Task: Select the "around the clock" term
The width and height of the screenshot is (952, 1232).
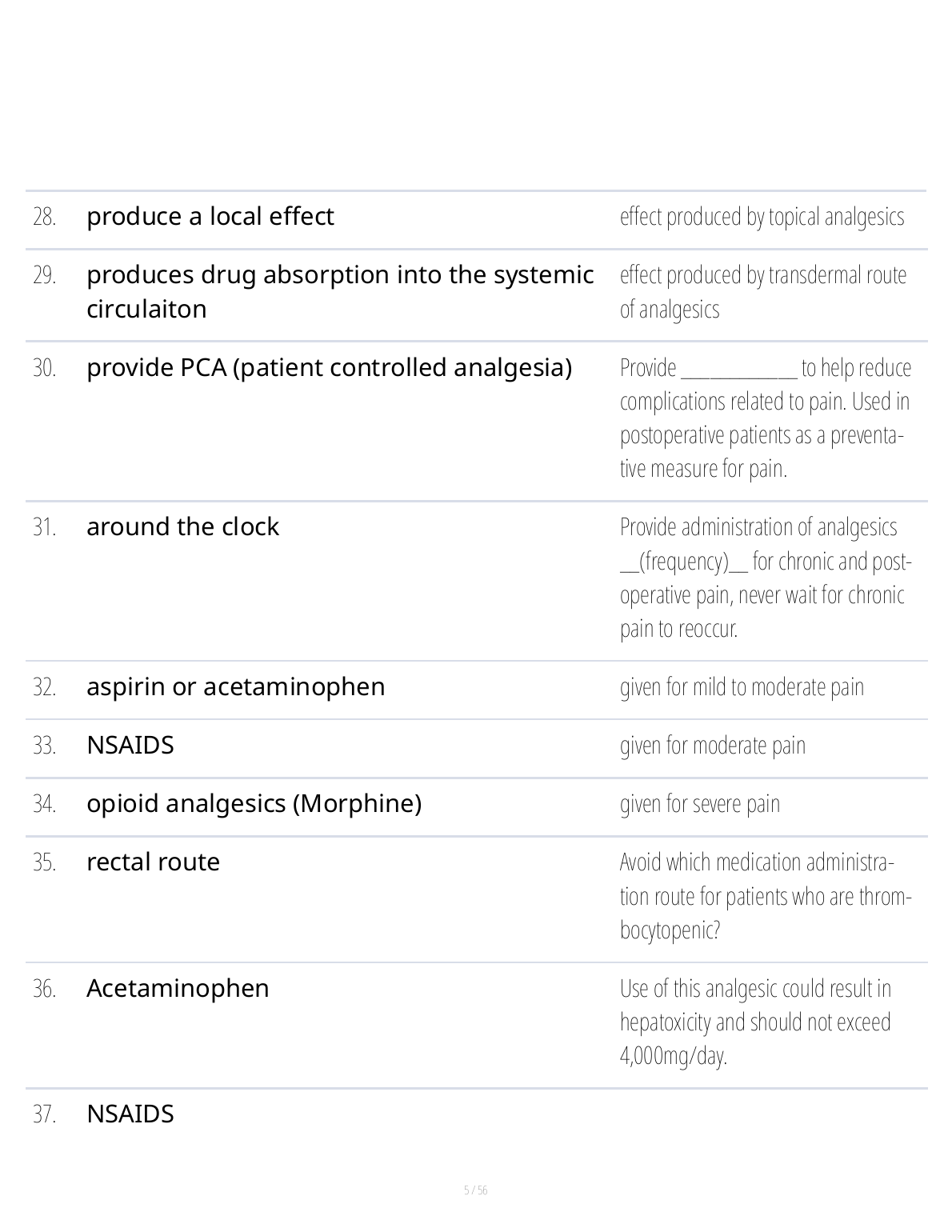Action: (182, 527)
